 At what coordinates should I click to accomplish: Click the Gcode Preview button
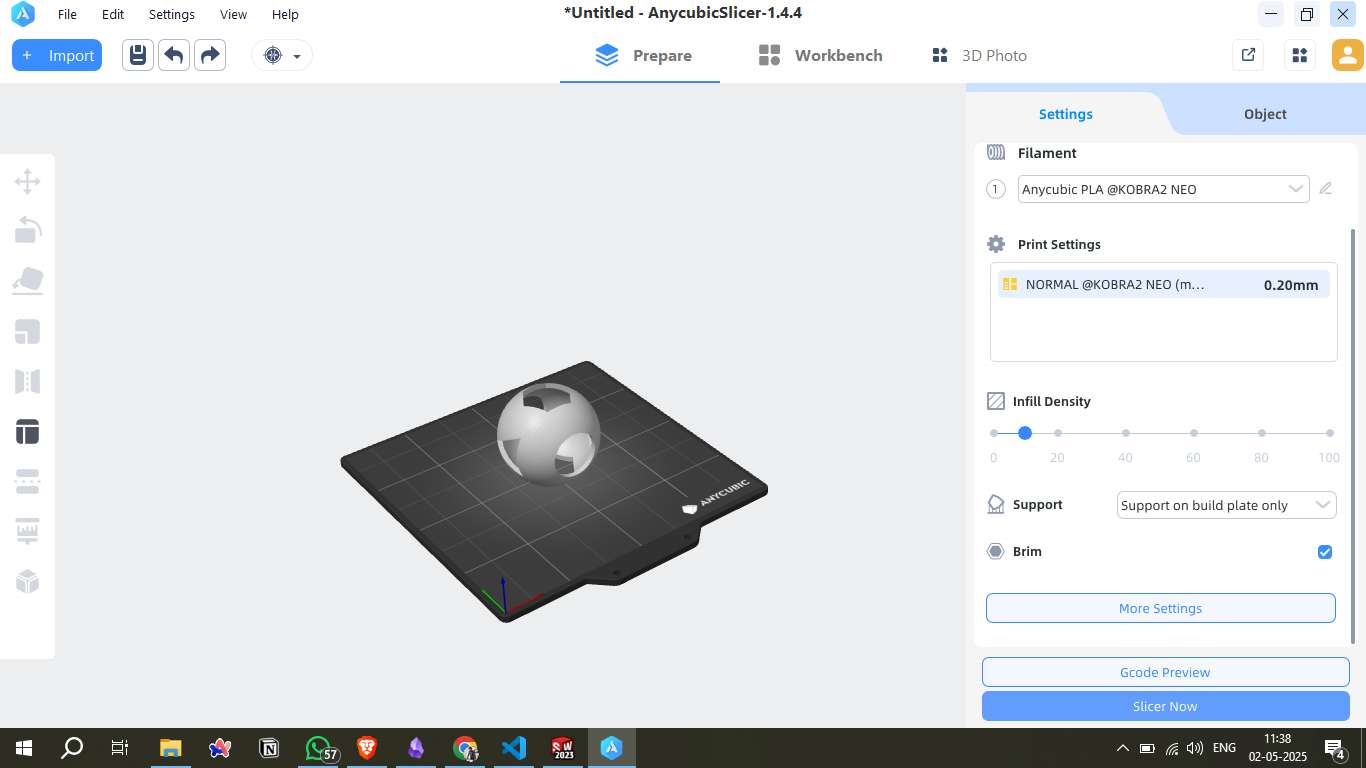[1165, 672]
